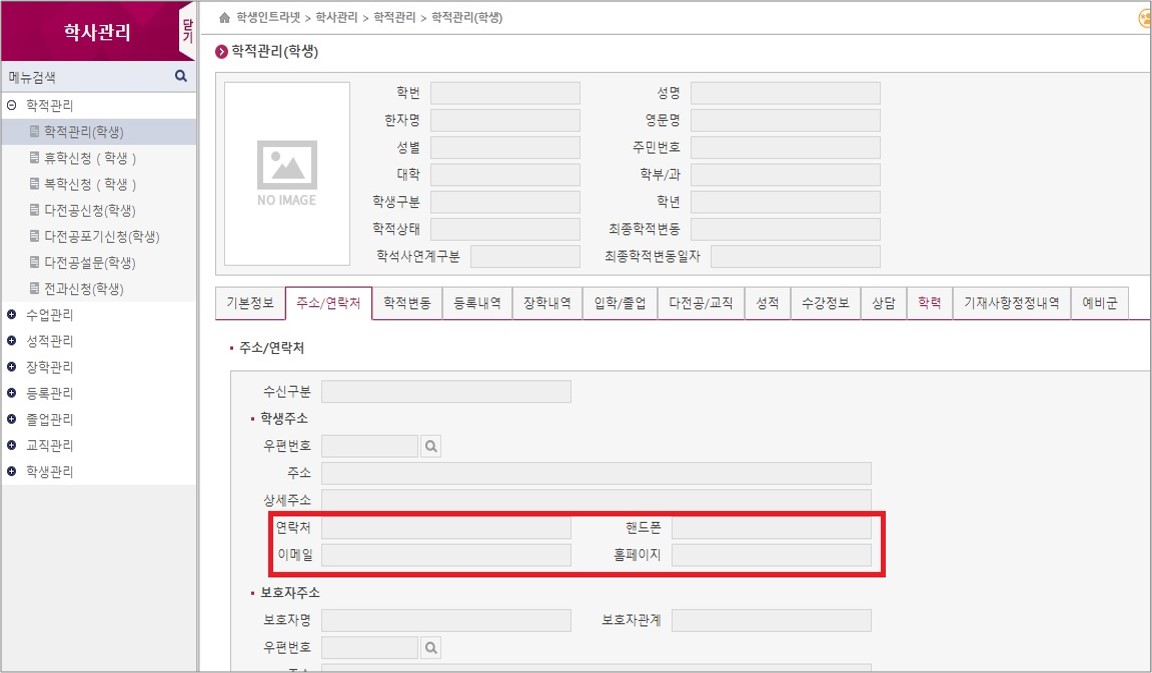Click the menu search magnifier icon

(181, 76)
